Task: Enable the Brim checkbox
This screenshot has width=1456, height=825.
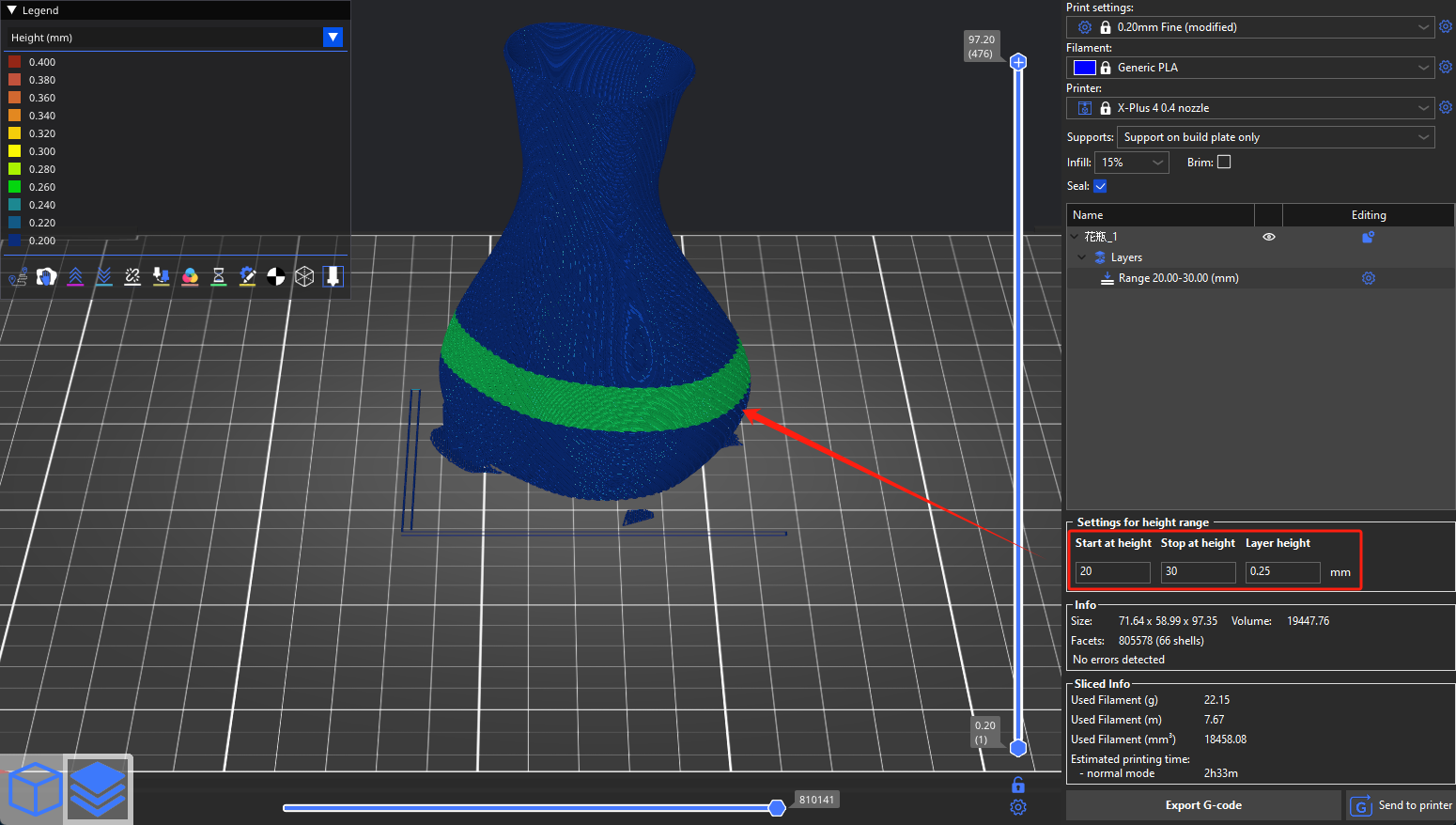Action: (x=1224, y=162)
